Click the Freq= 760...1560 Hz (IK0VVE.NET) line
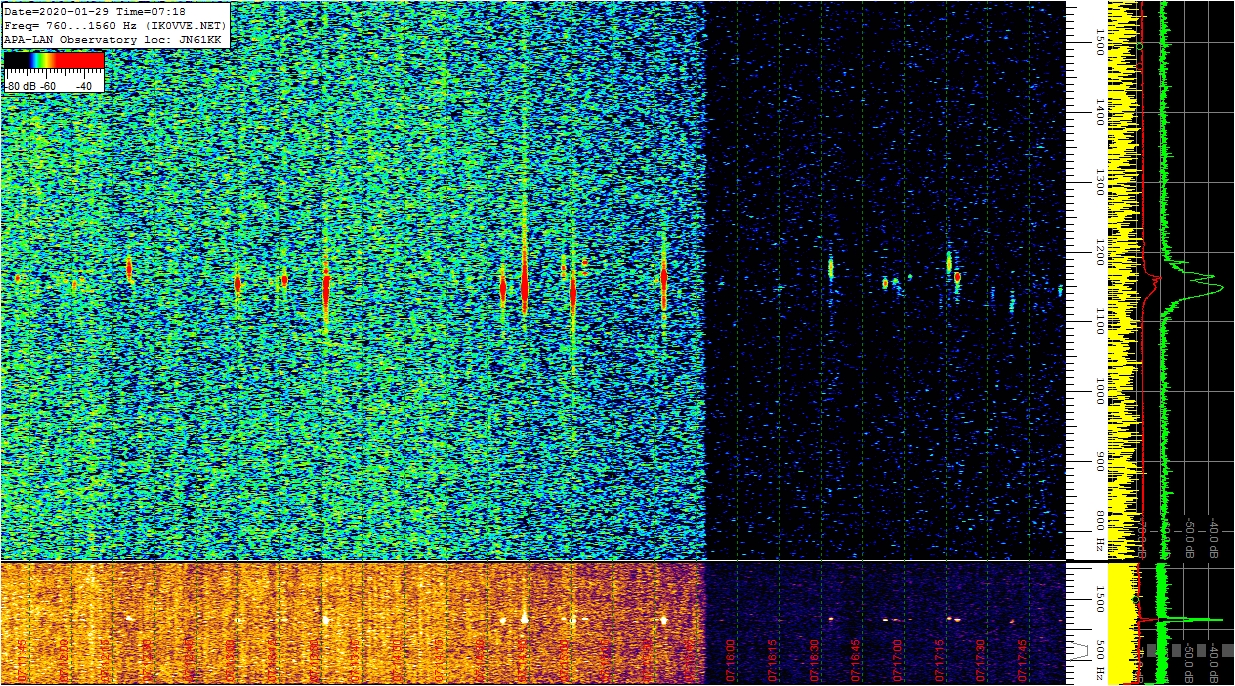1235x686 pixels. click(x=116, y=25)
